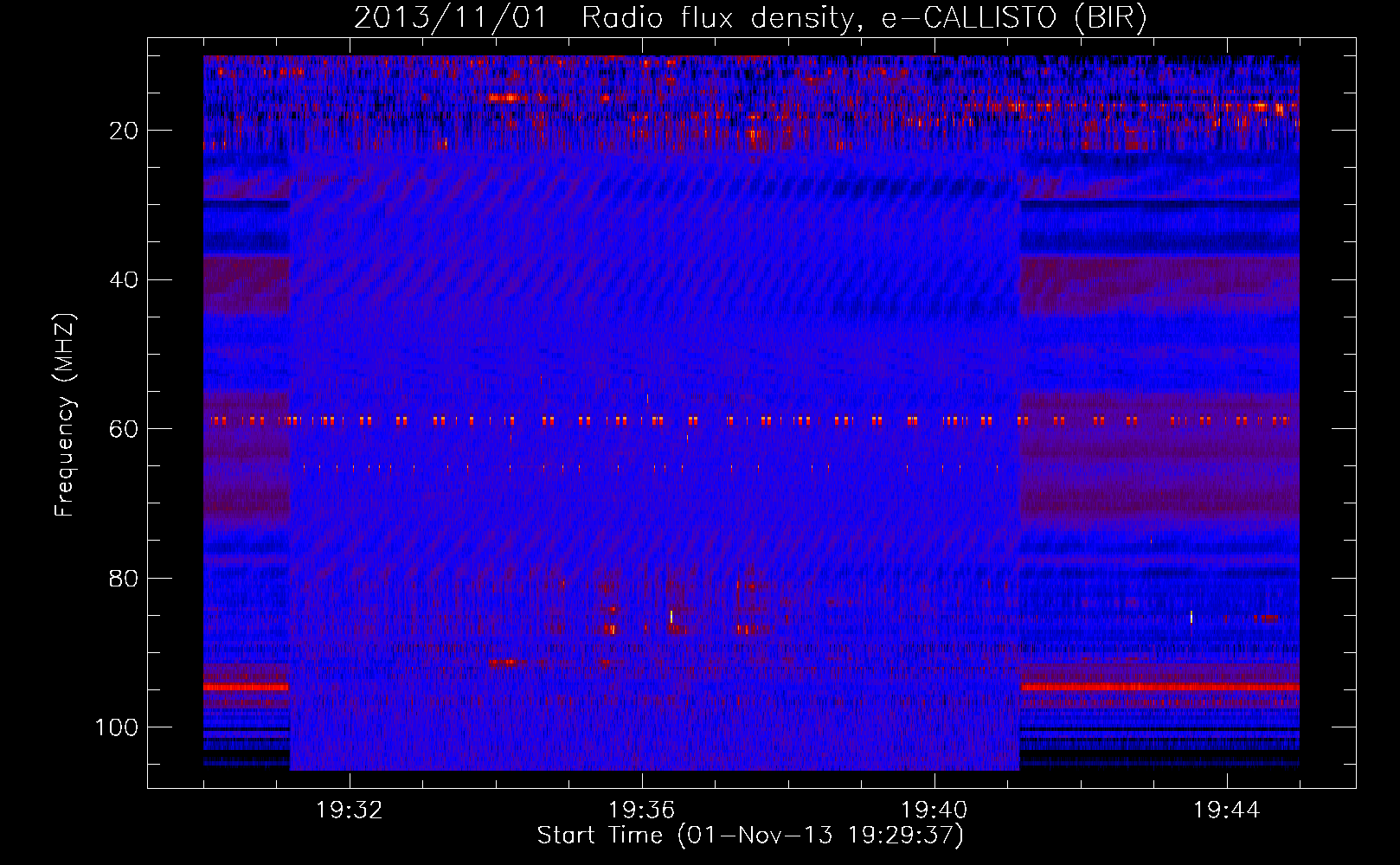Click the 'Frequency (MHZ)' axis label
This screenshot has width=1400, height=865.
(65, 414)
